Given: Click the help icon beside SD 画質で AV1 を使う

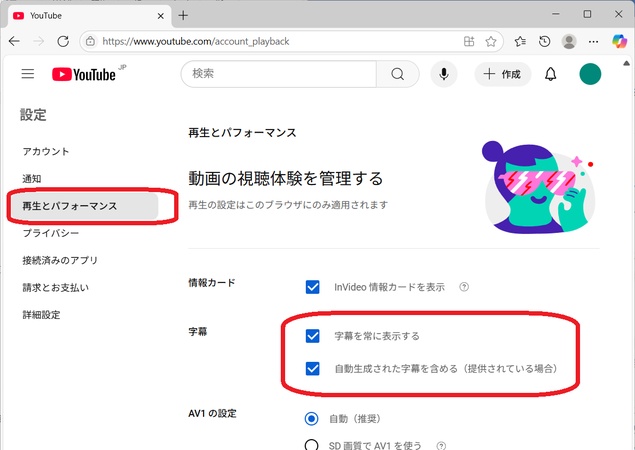Looking at the screenshot, I should click(441, 446).
